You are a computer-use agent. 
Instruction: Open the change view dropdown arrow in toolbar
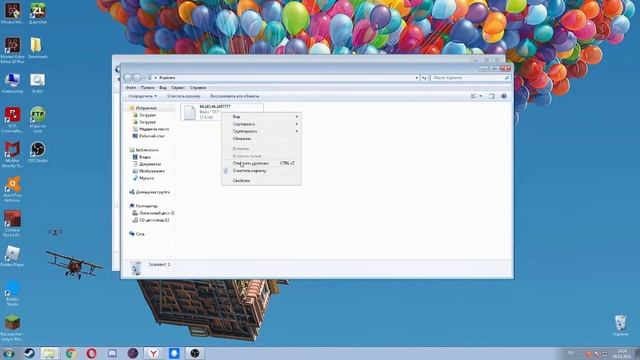[x=481, y=96]
